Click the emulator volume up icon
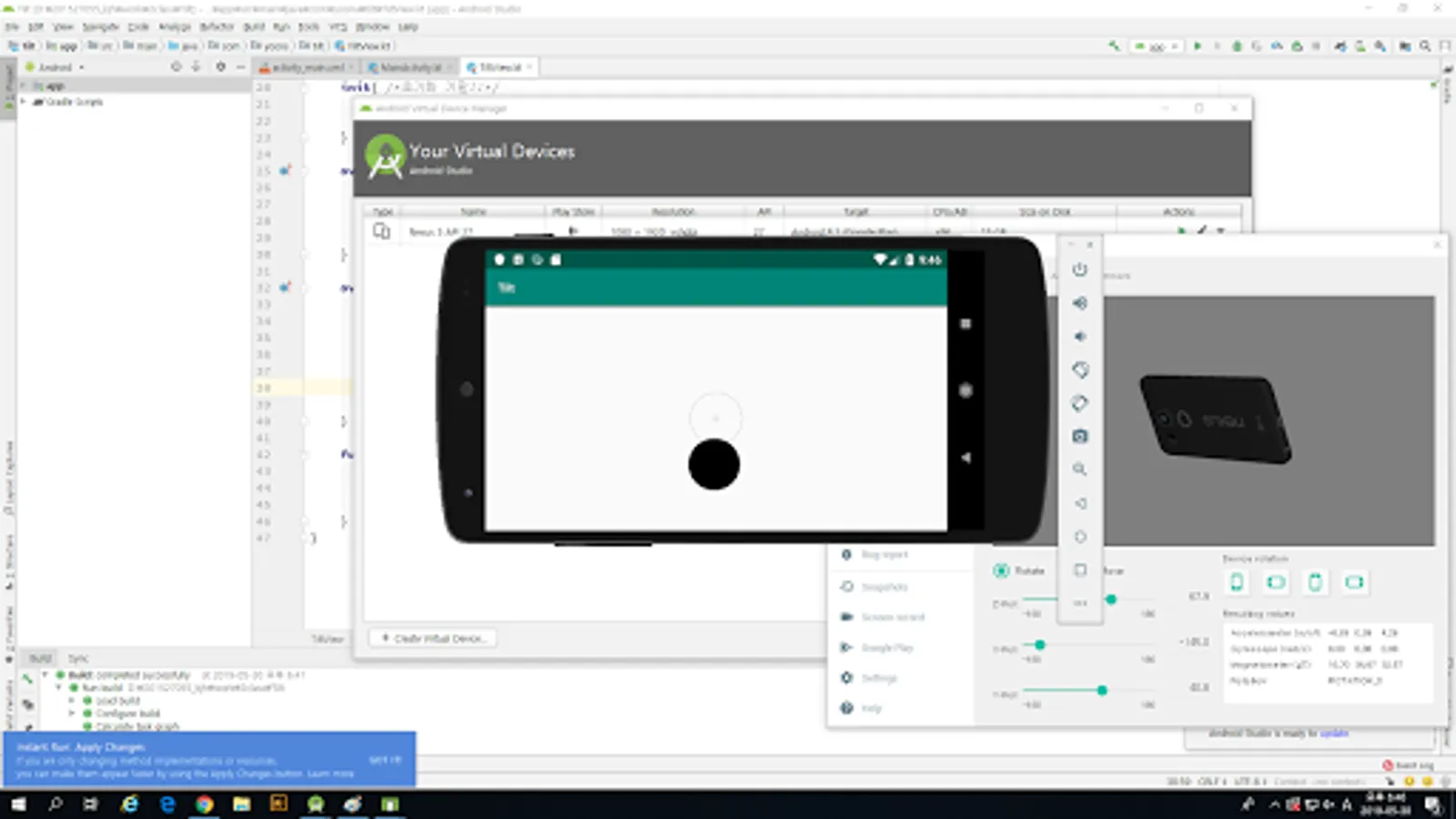 [x=1079, y=303]
